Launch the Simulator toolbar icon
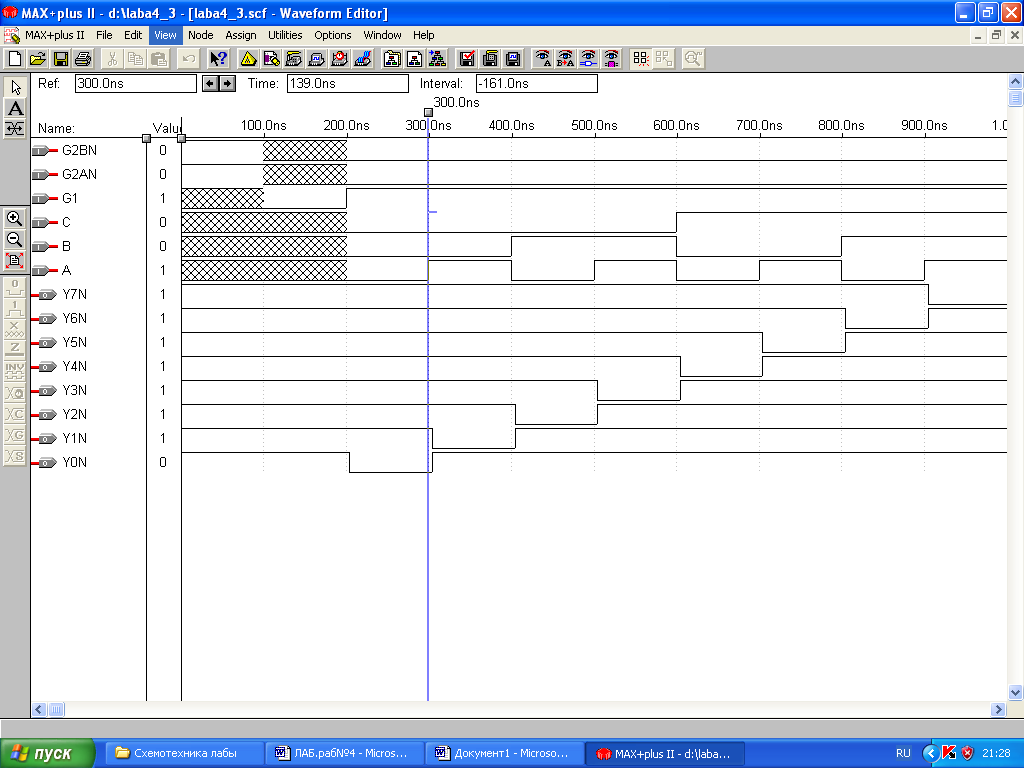 point(317,59)
